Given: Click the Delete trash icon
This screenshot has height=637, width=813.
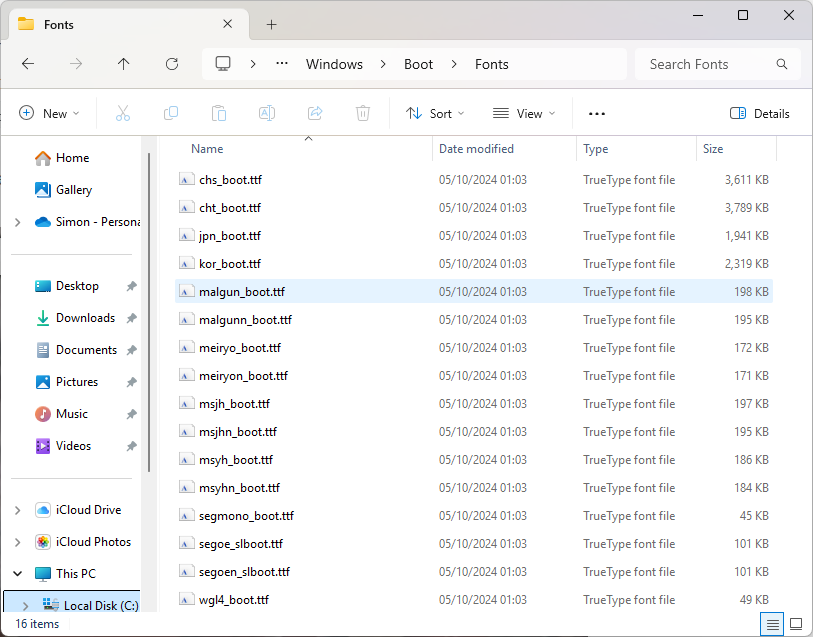Looking at the screenshot, I should click(x=363, y=113).
